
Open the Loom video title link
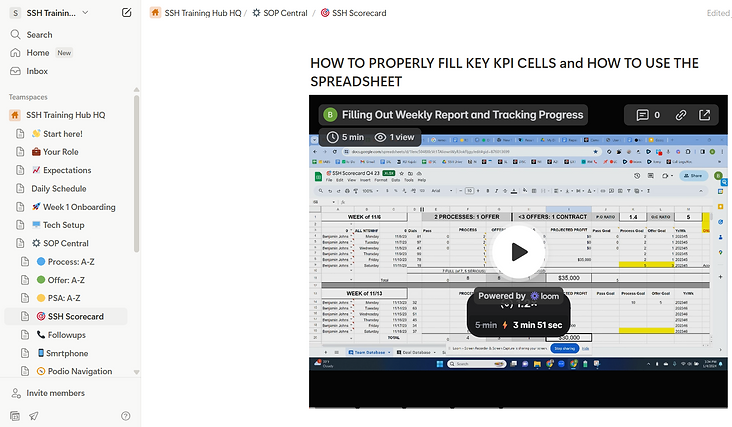click(462, 115)
